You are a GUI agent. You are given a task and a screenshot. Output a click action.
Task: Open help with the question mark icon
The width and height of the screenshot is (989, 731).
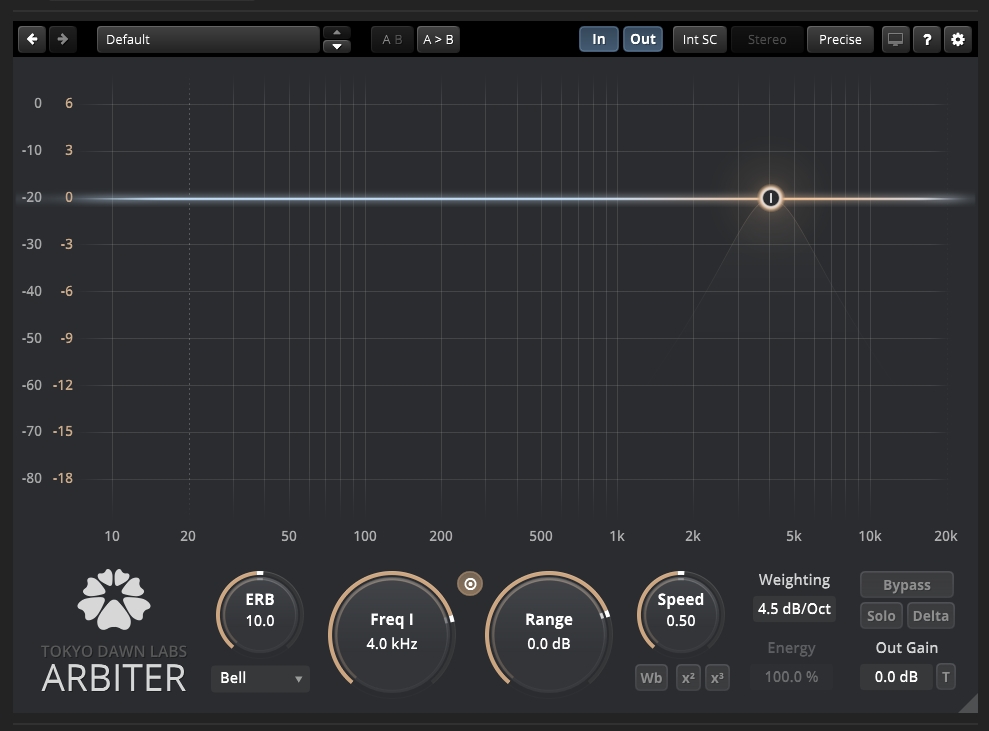[x=927, y=39]
